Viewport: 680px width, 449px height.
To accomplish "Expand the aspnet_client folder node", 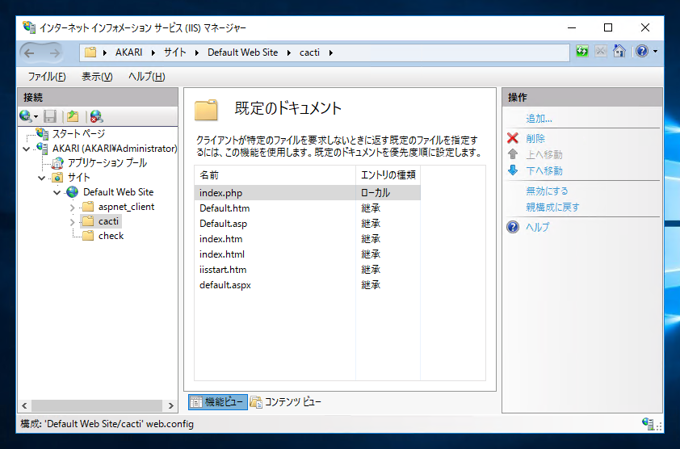I will tap(72, 207).
